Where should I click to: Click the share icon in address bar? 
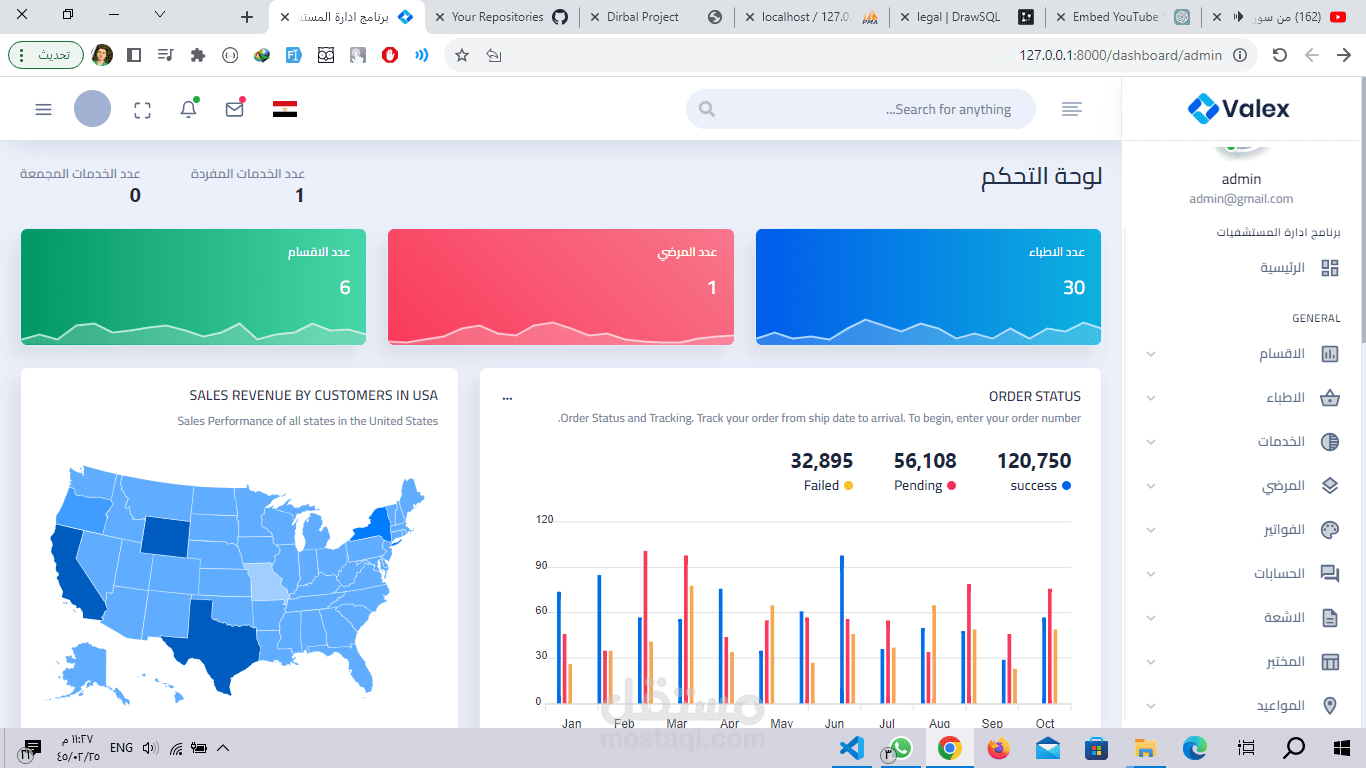coord(493,55)
